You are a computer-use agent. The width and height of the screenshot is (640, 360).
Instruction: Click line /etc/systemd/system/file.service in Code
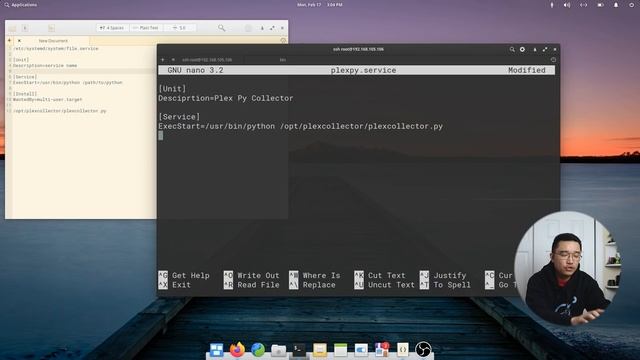56,48
